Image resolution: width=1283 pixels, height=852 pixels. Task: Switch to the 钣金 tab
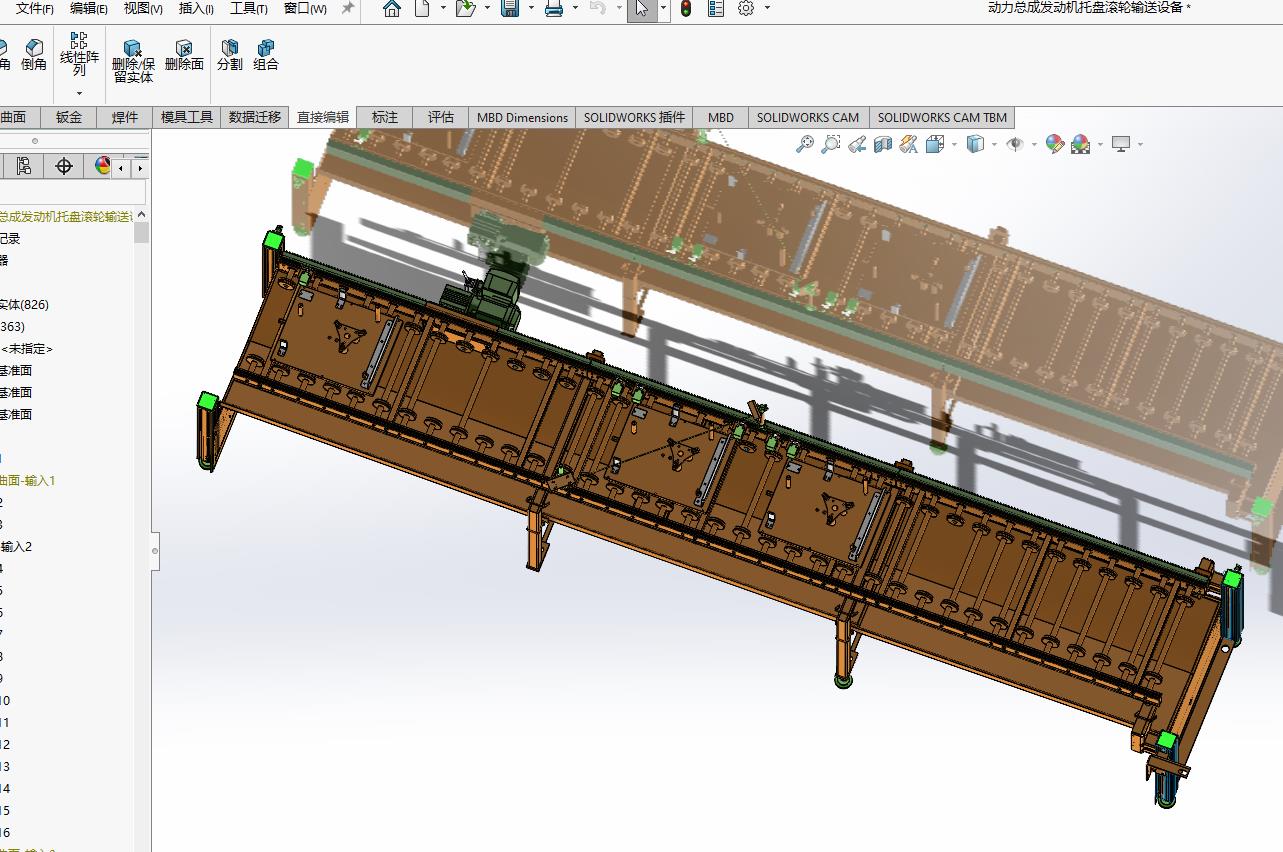69,117
